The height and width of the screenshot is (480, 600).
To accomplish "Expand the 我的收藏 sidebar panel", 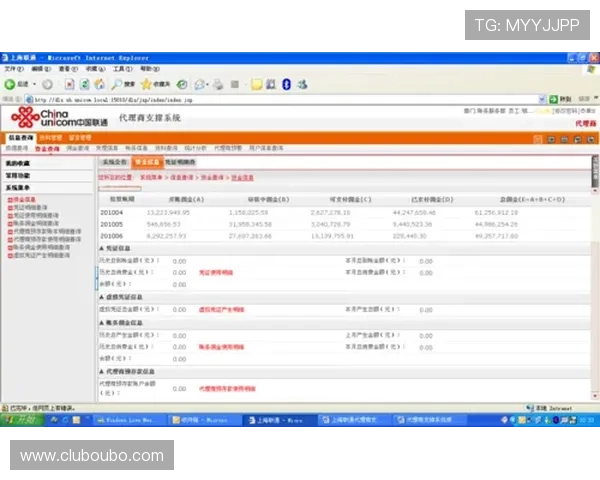I will 18,162.
